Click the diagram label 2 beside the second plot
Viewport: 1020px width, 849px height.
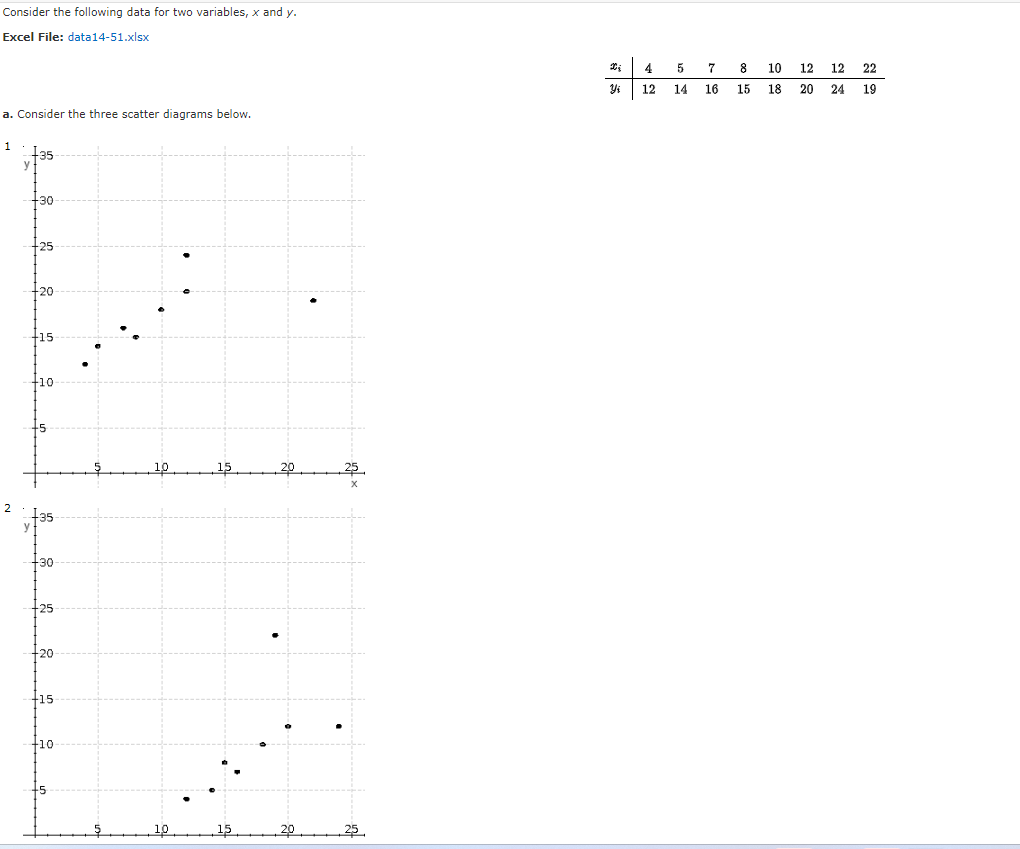point(7,508)
